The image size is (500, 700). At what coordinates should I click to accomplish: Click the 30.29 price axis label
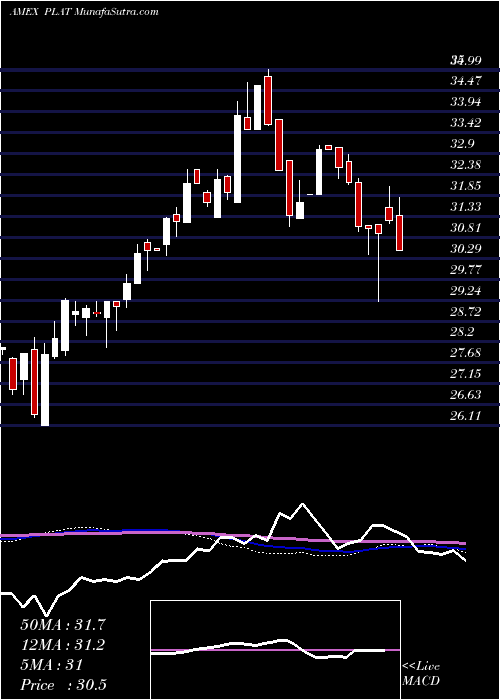pyautogui.click(x=466, y=249)
